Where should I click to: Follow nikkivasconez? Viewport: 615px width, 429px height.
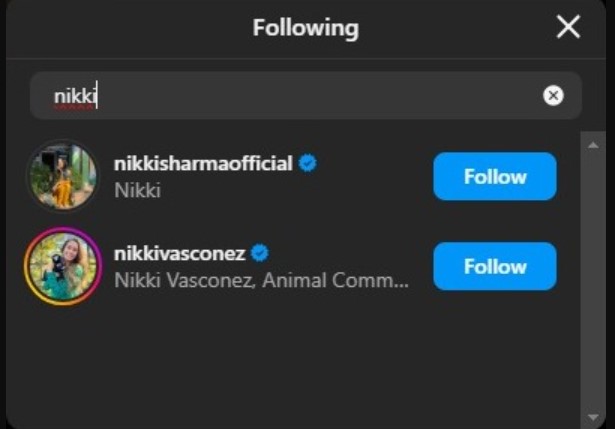(x=494, y=267)
